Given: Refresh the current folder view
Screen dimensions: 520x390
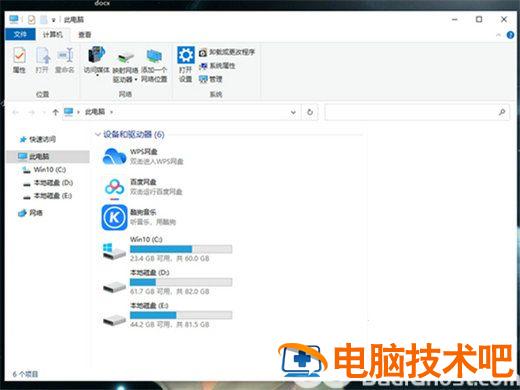Looking at the screenshot, I should tap(310, 112).
